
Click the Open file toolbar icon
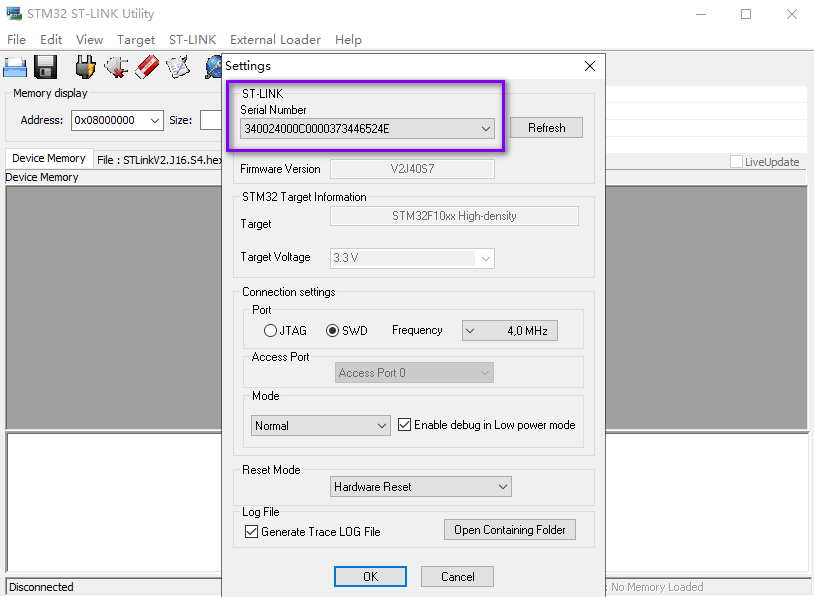(15, 67)
